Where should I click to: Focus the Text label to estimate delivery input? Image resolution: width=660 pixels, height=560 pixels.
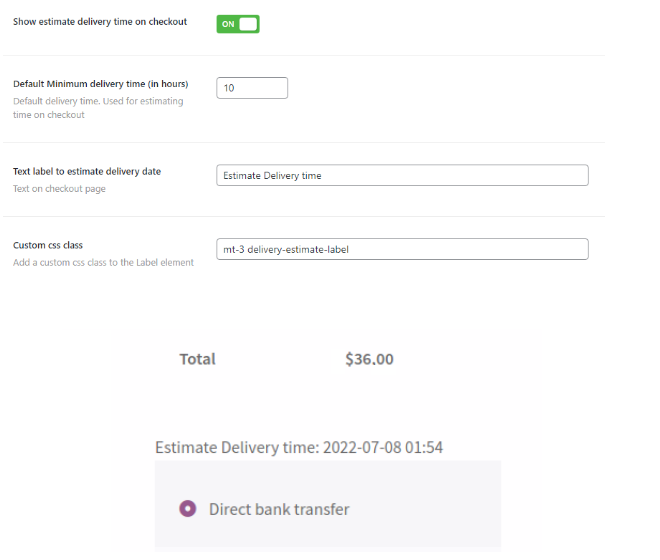pos(402,175)
